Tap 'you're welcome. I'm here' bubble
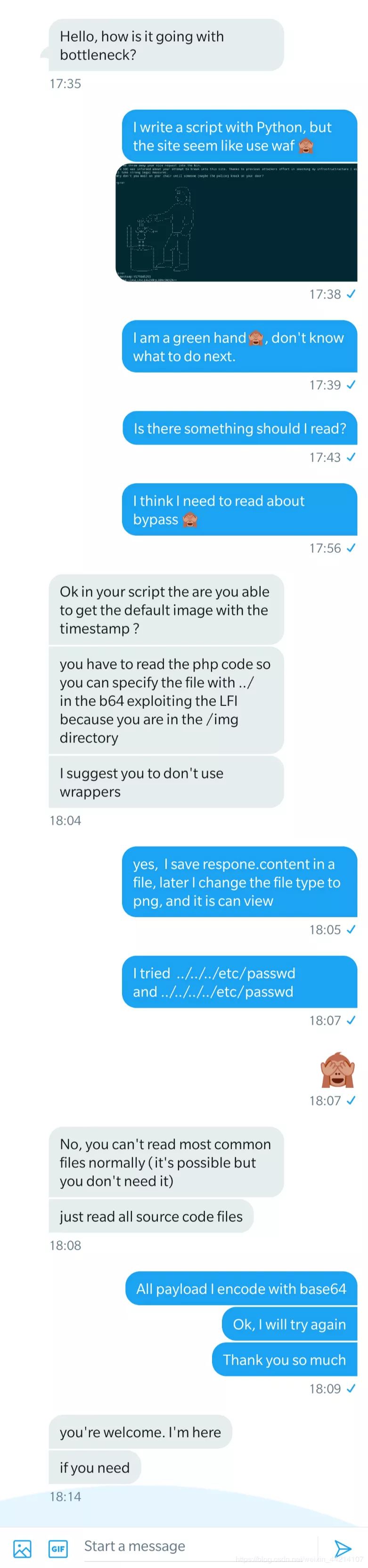This screenshot has width=368, height=1568. click(x=140, y=1432)
